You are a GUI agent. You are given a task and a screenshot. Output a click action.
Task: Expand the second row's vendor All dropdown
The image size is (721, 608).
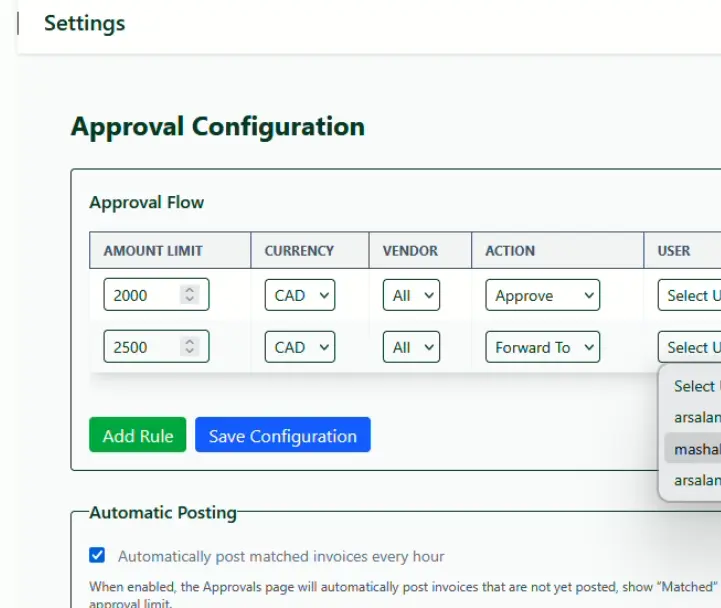click(411, 347)
